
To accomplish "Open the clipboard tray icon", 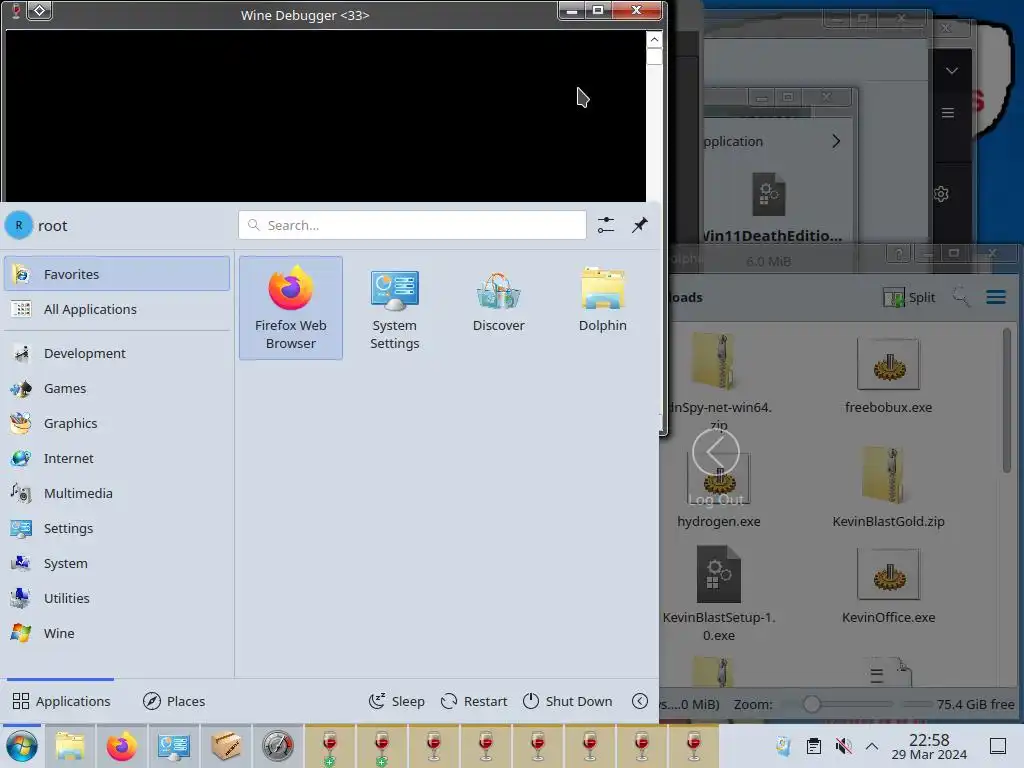I will (813, 746).
